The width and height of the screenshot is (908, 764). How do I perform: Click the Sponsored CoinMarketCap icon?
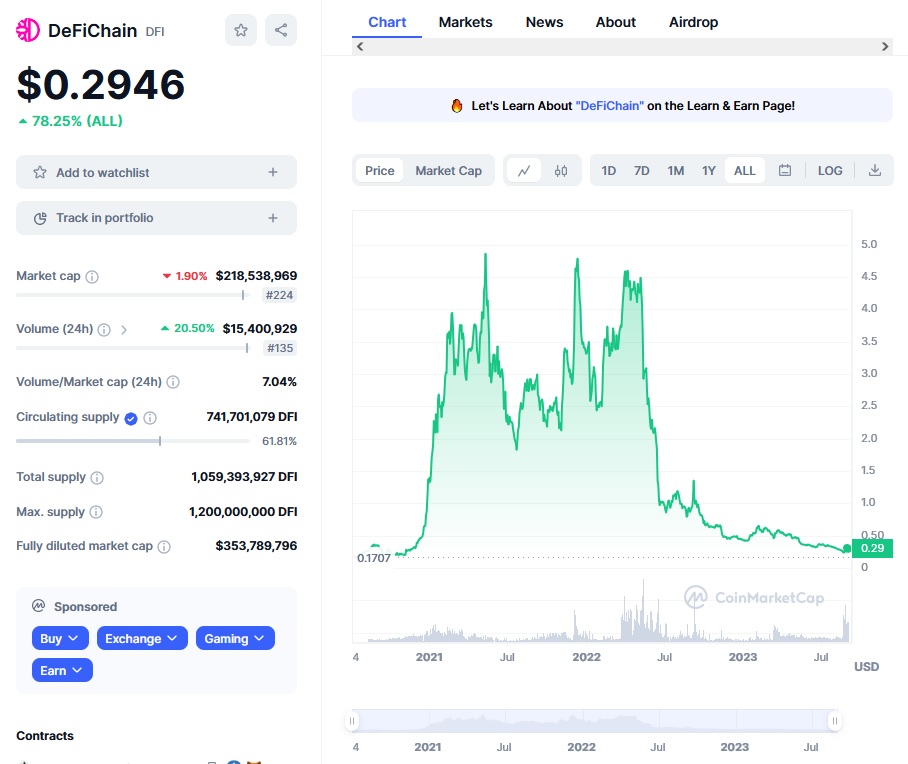pos(39,606)
